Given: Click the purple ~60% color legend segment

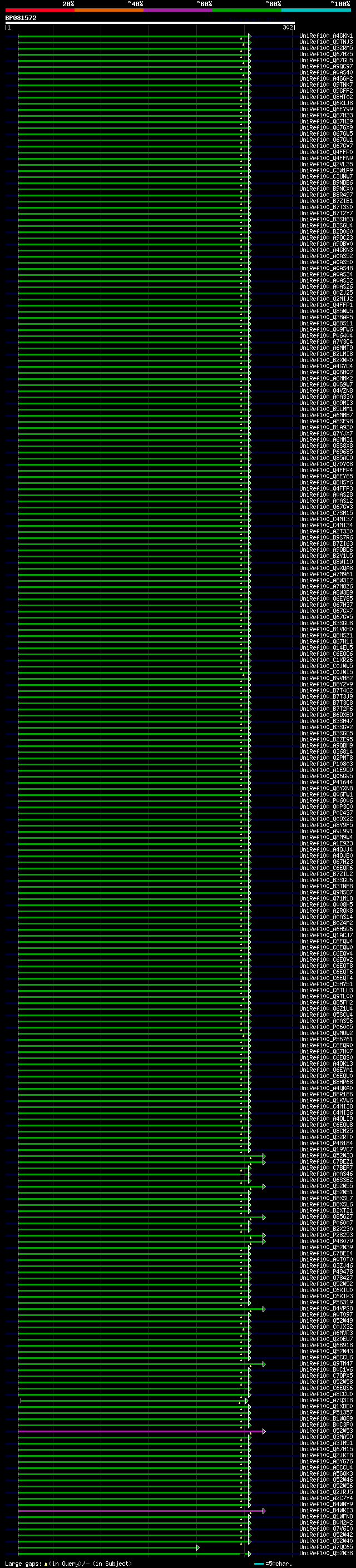Looking at the screenshot, I should coord(179,10).
